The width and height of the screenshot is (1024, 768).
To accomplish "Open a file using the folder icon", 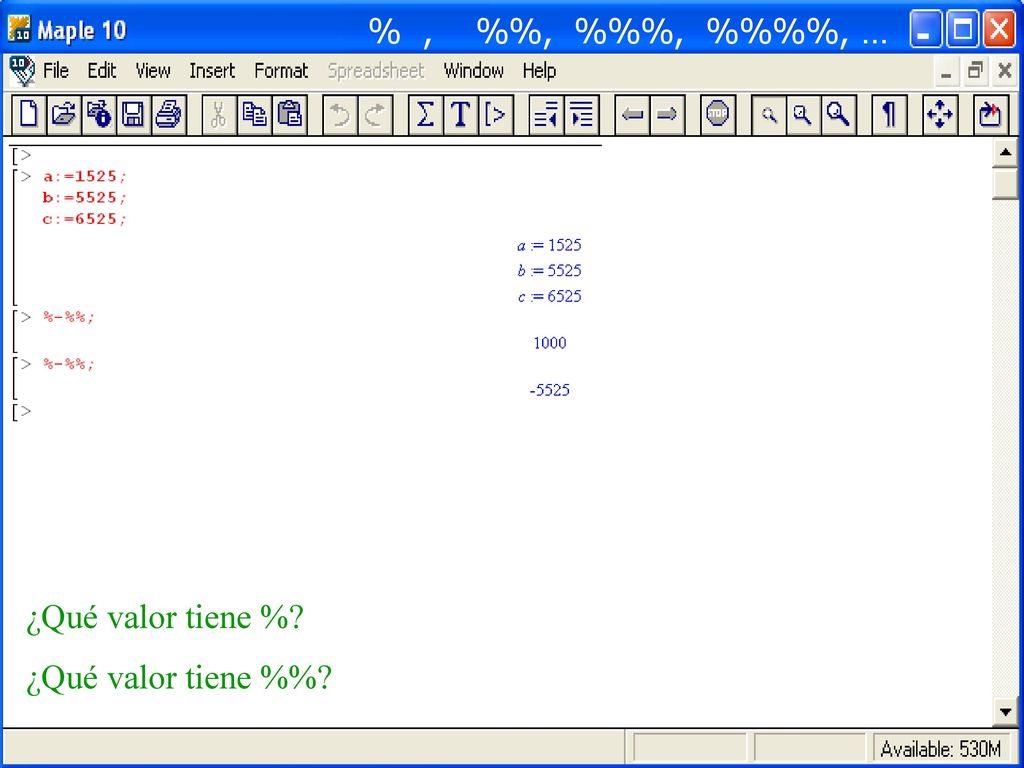I will pyautogui.click(x=64, y=115).
